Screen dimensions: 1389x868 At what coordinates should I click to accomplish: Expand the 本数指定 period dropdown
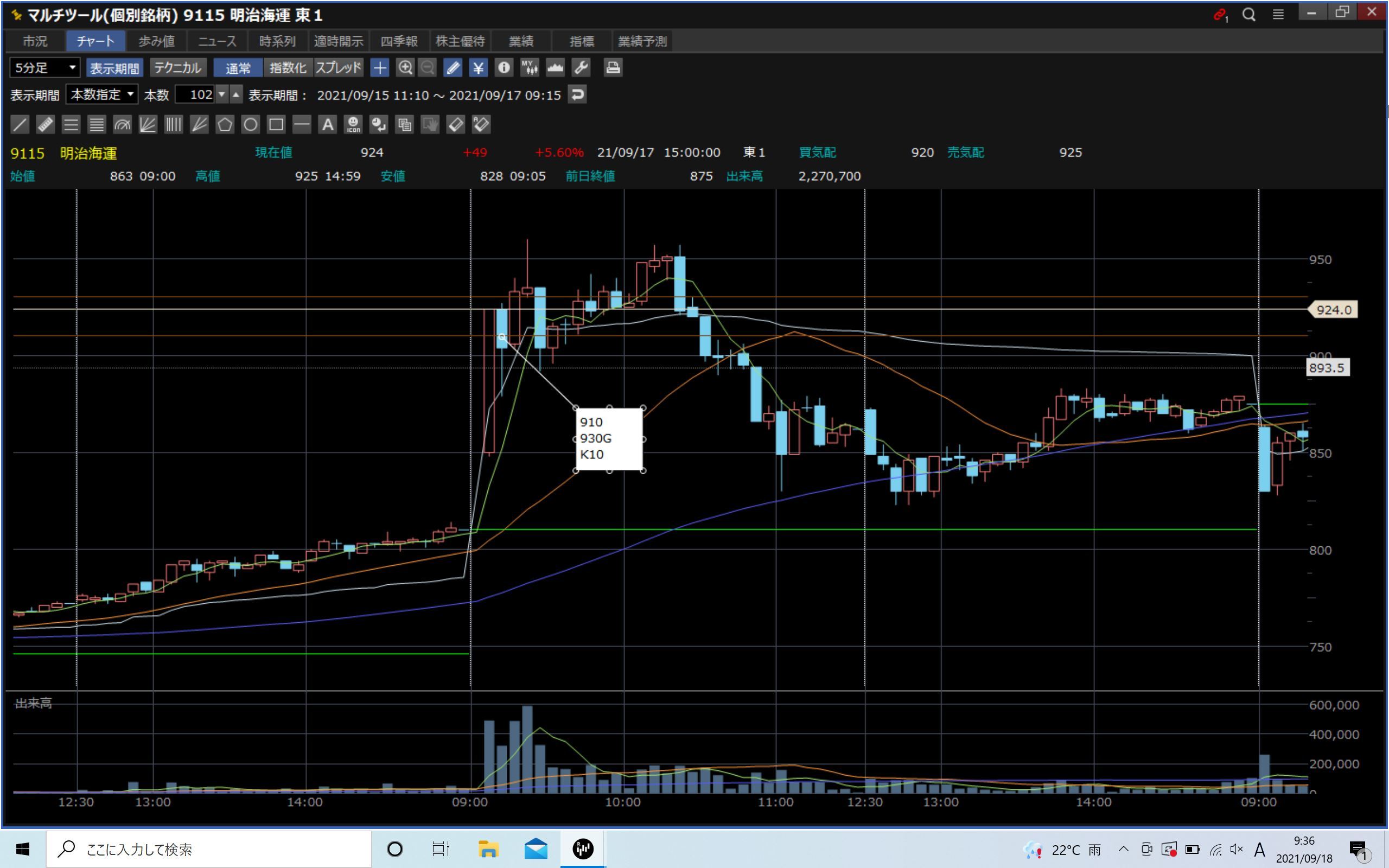pyautogui.click(x=101, y=94)
